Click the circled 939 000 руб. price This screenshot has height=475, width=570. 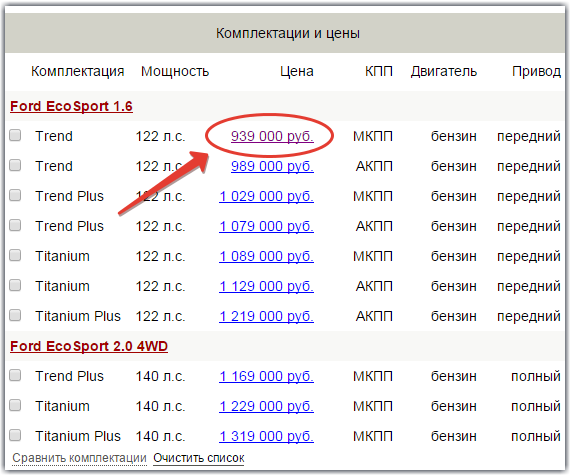click(272, 136)
